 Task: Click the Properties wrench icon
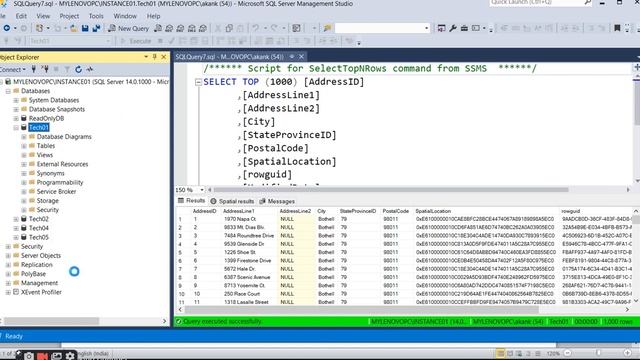(453, 28)
